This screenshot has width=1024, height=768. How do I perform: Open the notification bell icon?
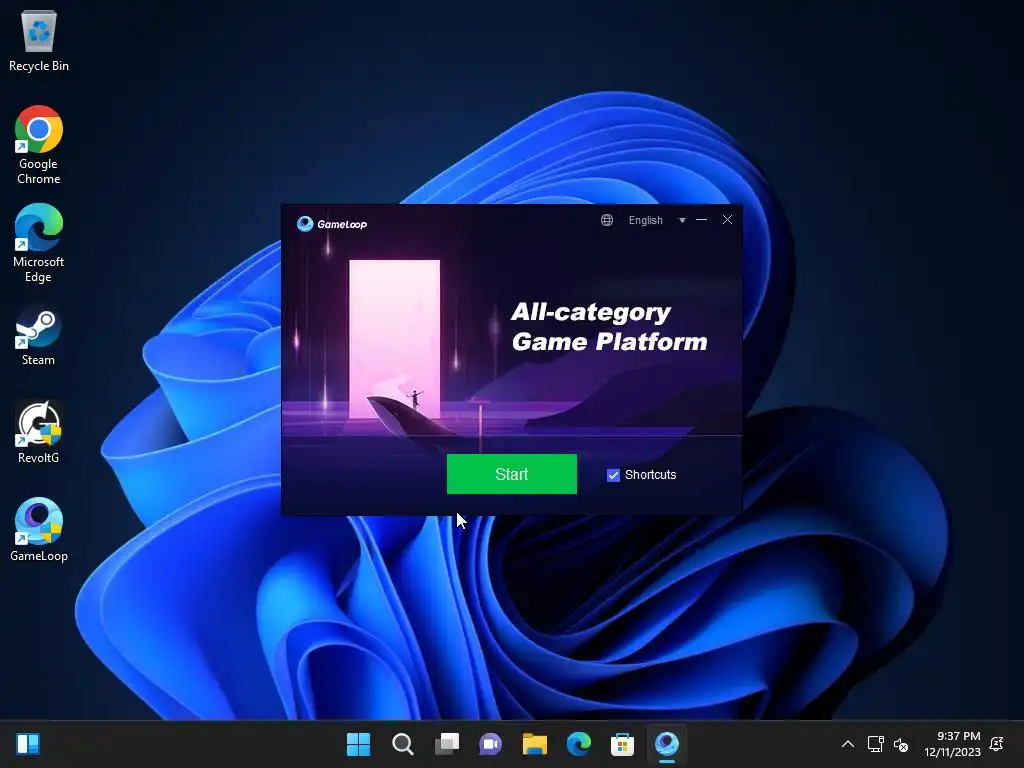[x=997, y=744]
